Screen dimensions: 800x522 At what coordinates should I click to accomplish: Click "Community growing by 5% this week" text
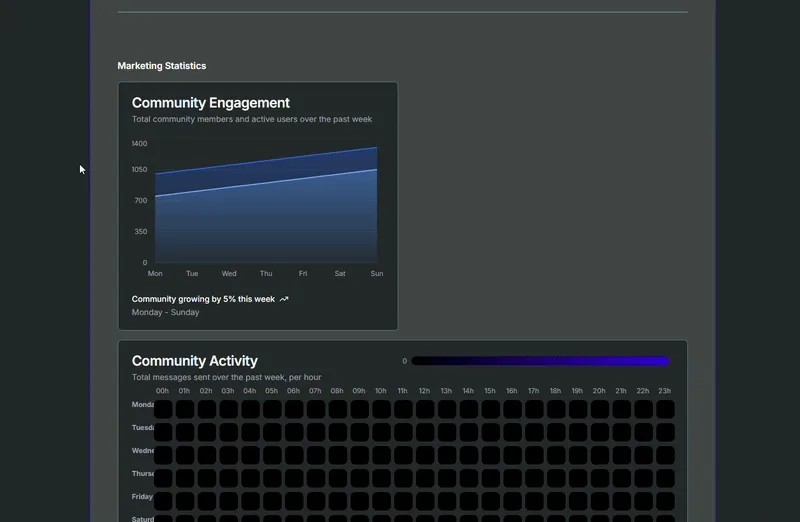[203, 299]
